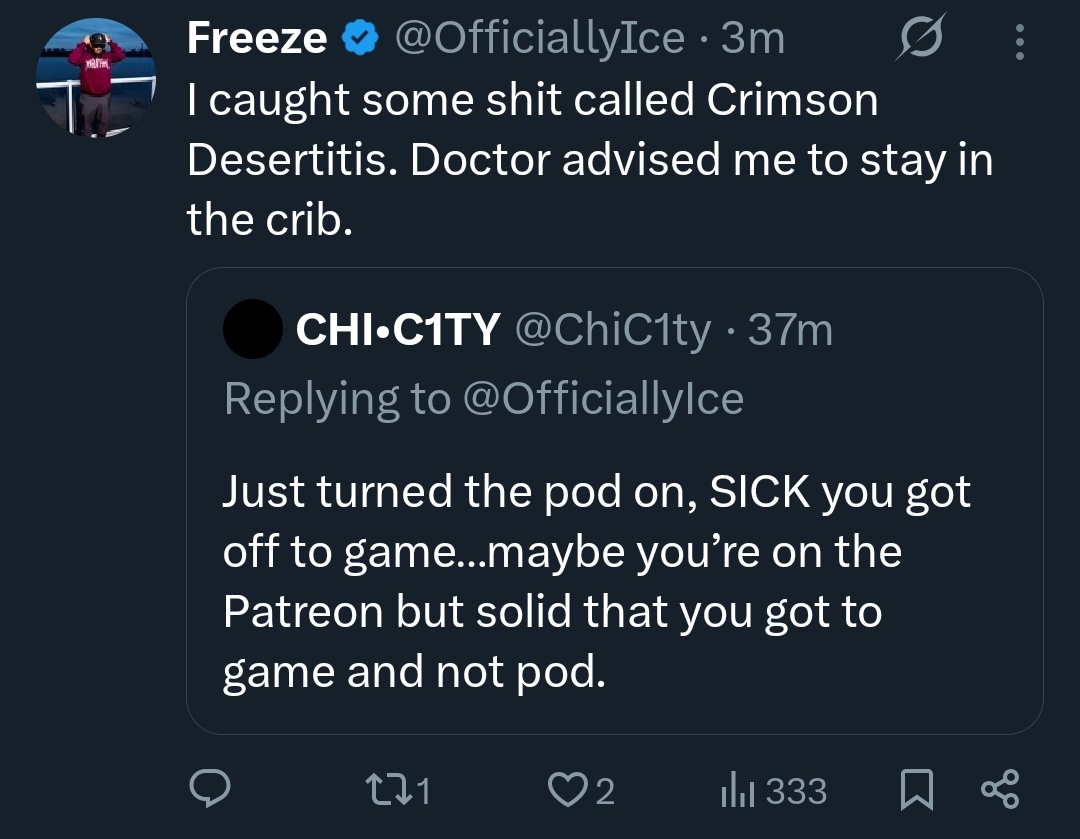Screen dimensions: 1080x839
Task: Click @OfficiallyIce in Replying to line
Action: [603, 399]
